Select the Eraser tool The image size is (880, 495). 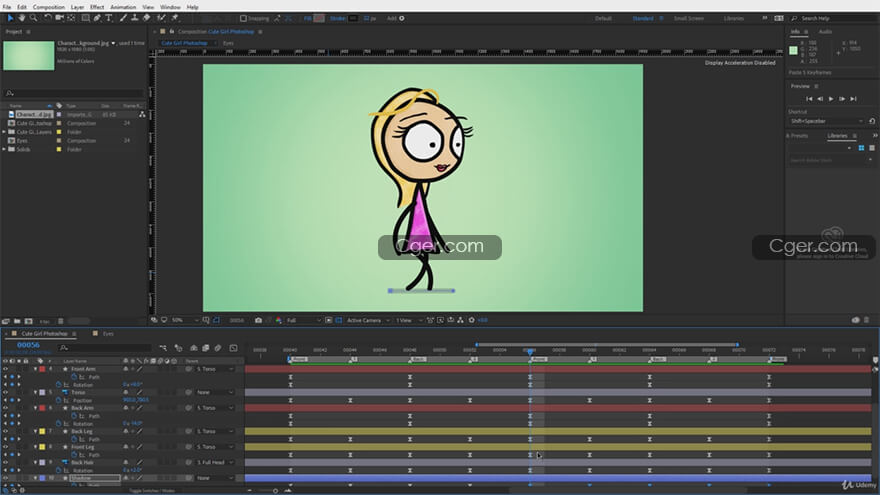coord(146,19)
